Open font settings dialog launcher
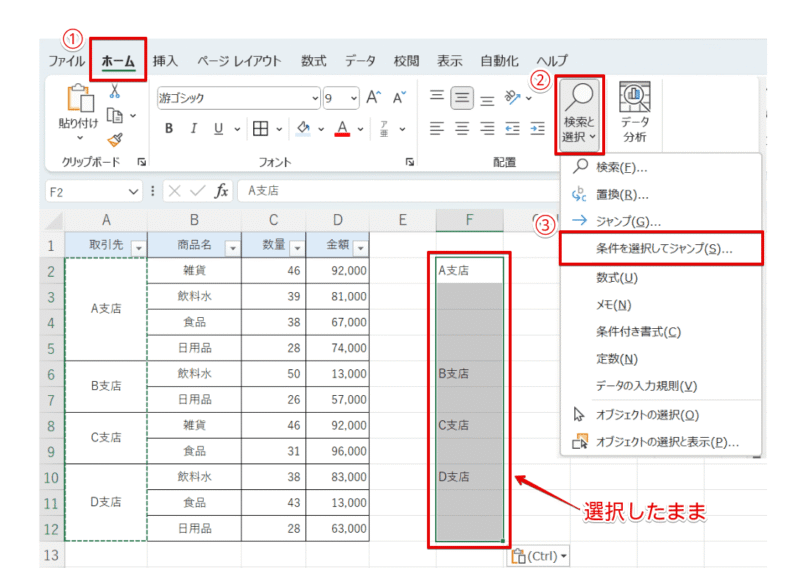812x568 pixels. pyautogui.click(x=410, y=162)
